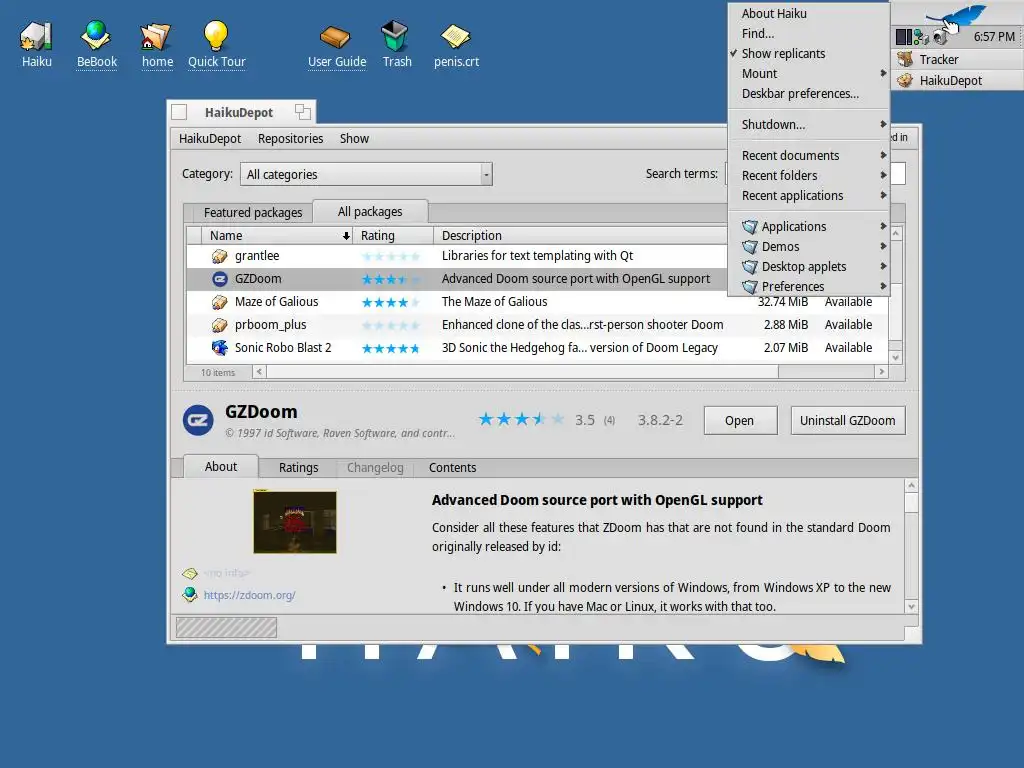Click the HaikuDepot icon in Deskbar
1024x768 pixels.
[905, 80]
